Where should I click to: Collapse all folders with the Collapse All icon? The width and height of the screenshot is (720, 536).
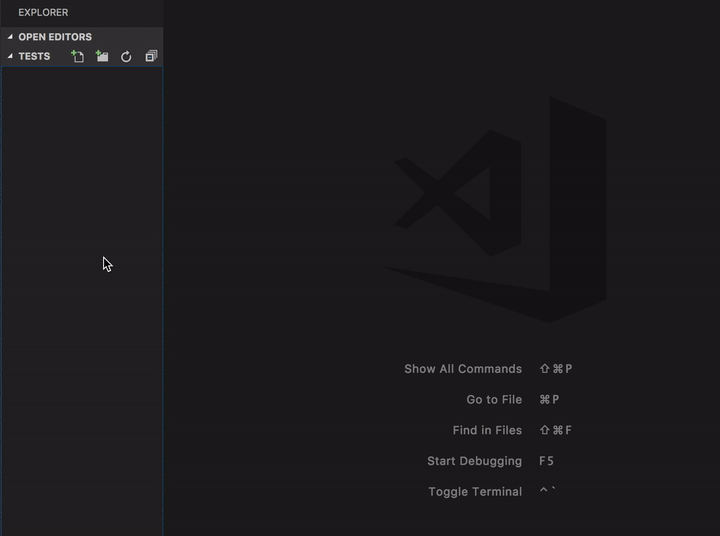point(151,56)
